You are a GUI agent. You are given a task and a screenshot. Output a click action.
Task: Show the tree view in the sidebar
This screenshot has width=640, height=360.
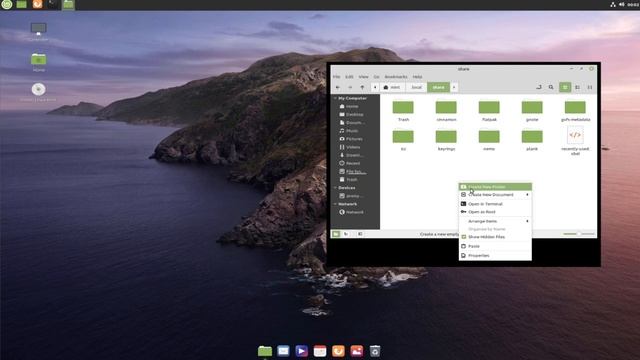(x=346, y=234)
